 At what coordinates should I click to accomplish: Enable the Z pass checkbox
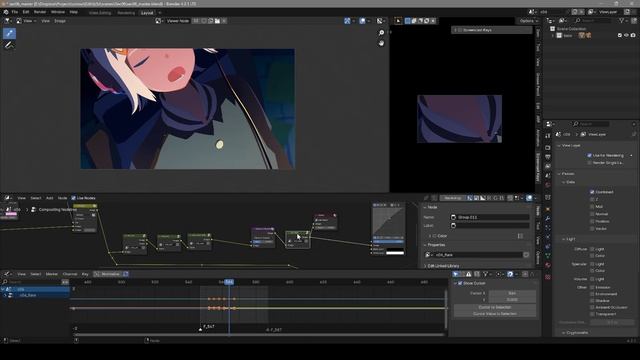[592, 199]
